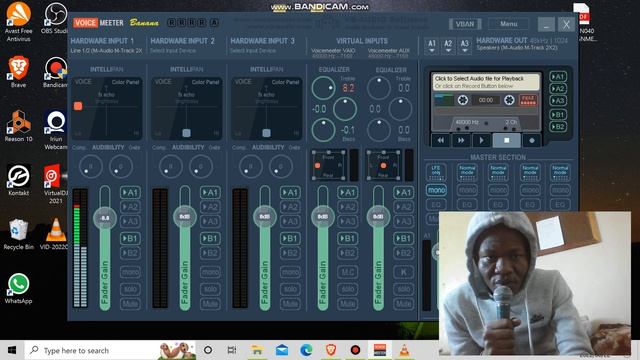The height and width of the screenshot is (360, 640).
Task: Stop the cassette recorder
Action: coord(507,140)
